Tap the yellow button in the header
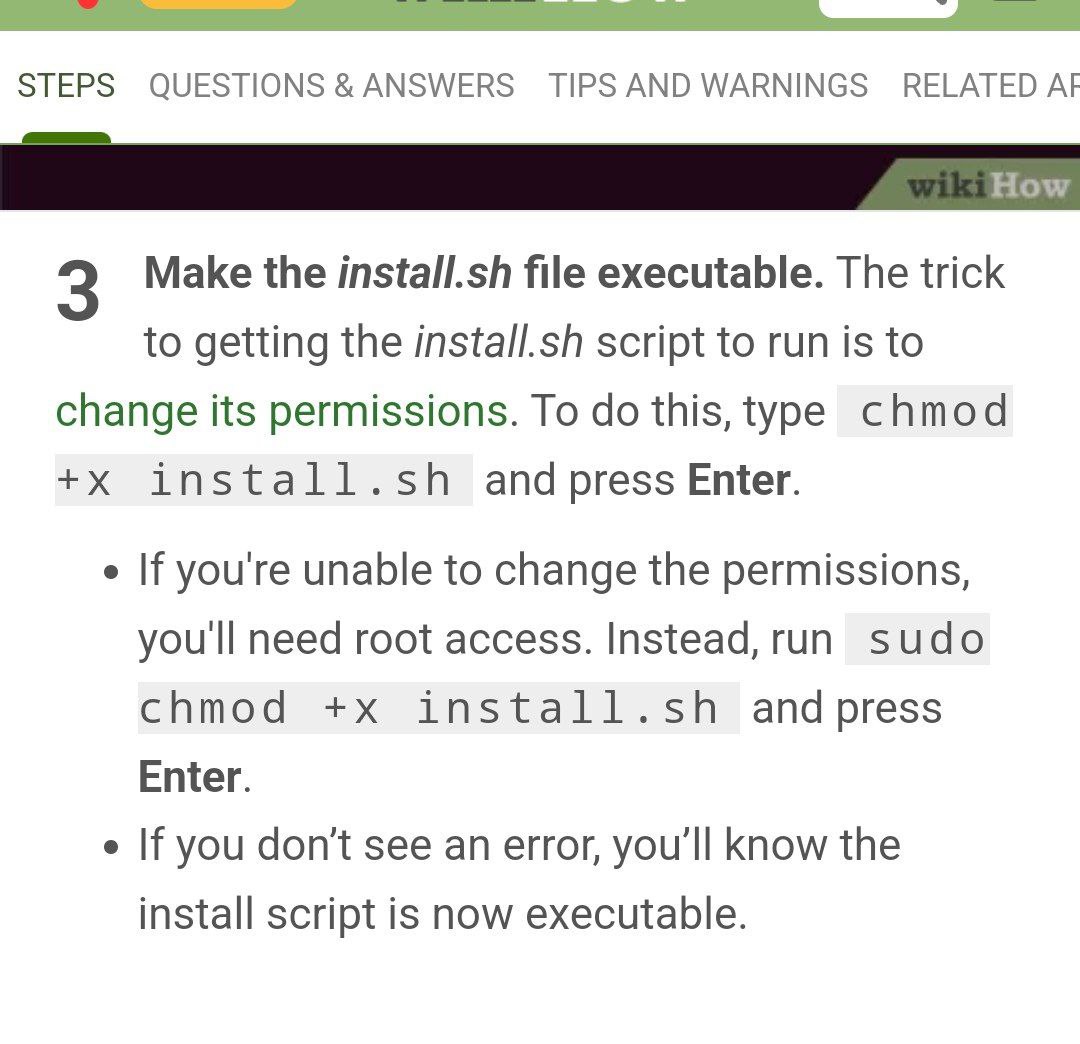 click(218, 3)
